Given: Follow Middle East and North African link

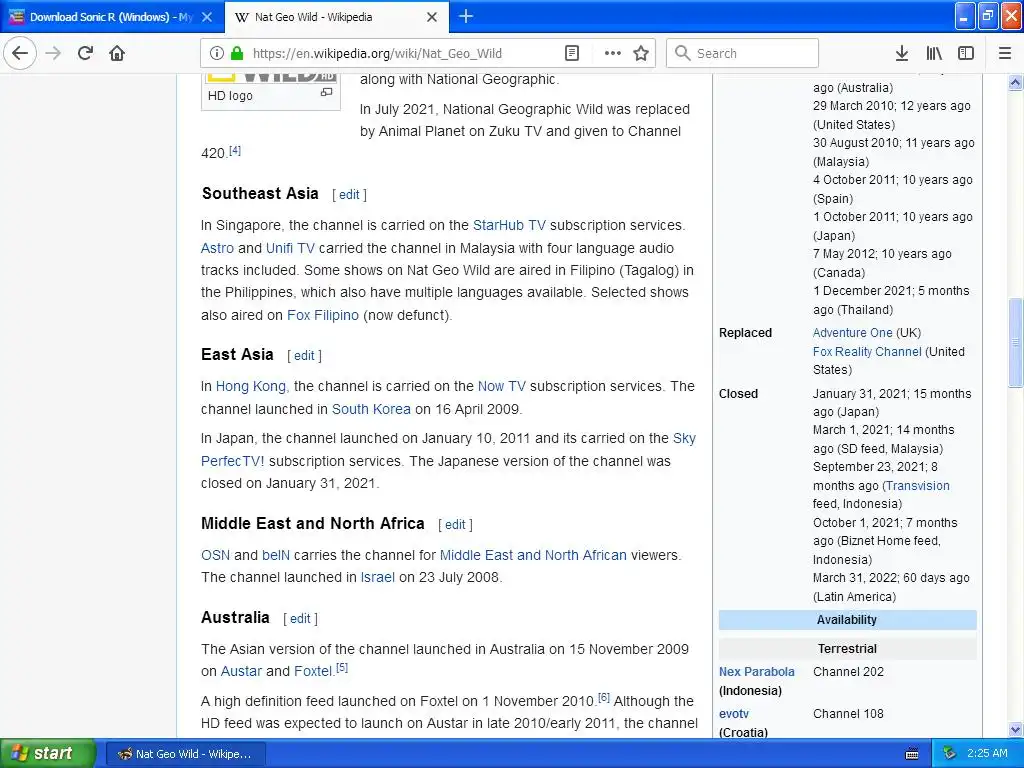Looking at the screenshot, I should click(533, 556).
